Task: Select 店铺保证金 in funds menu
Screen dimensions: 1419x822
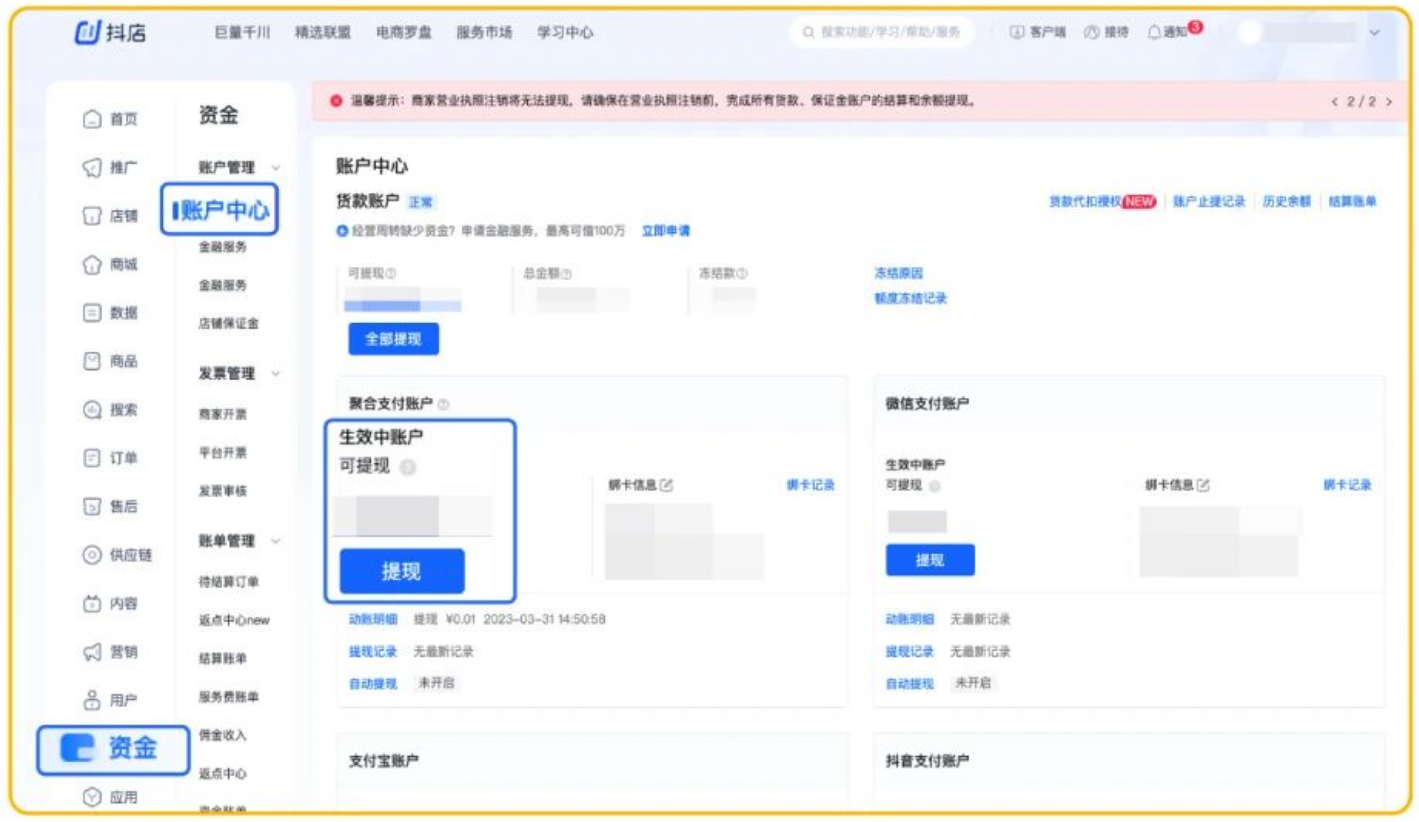Action: 228,324
